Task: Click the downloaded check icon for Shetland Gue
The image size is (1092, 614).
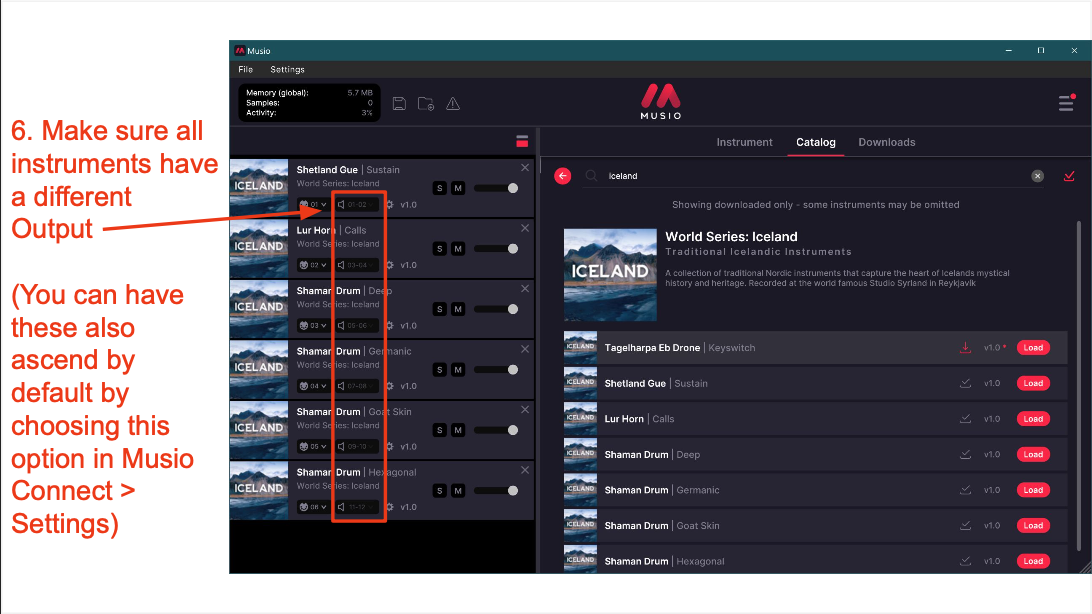Action: (965, 384)
